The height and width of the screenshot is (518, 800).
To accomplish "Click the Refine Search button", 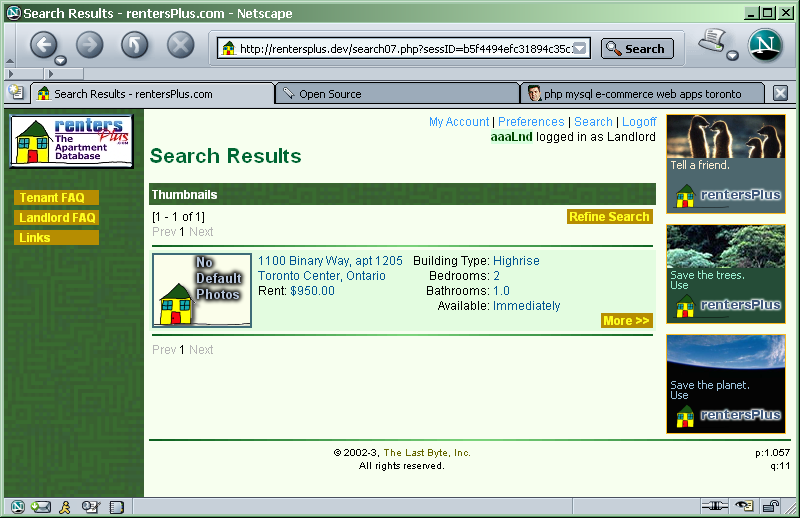I will [x=609, y=217].
